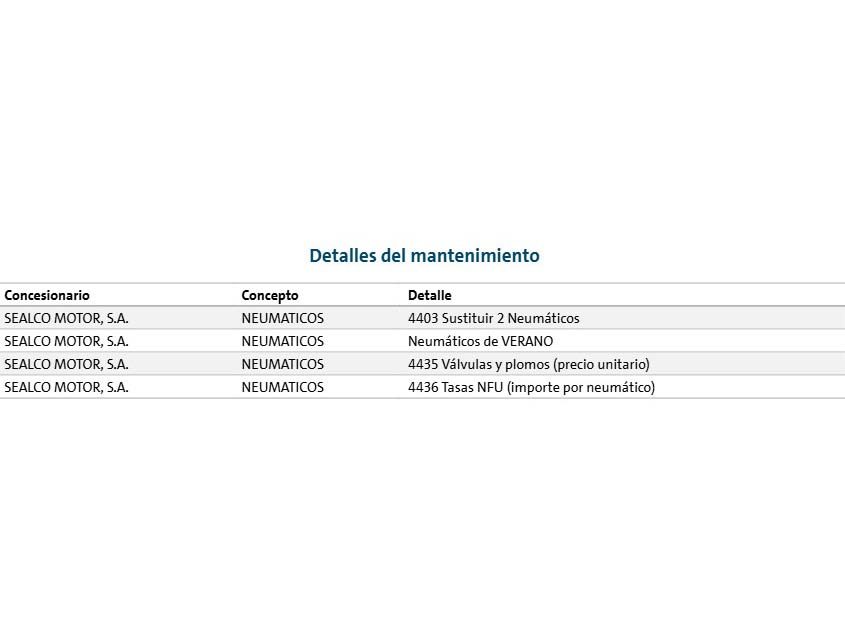Click the '(importe por neumático)' text

581,388
